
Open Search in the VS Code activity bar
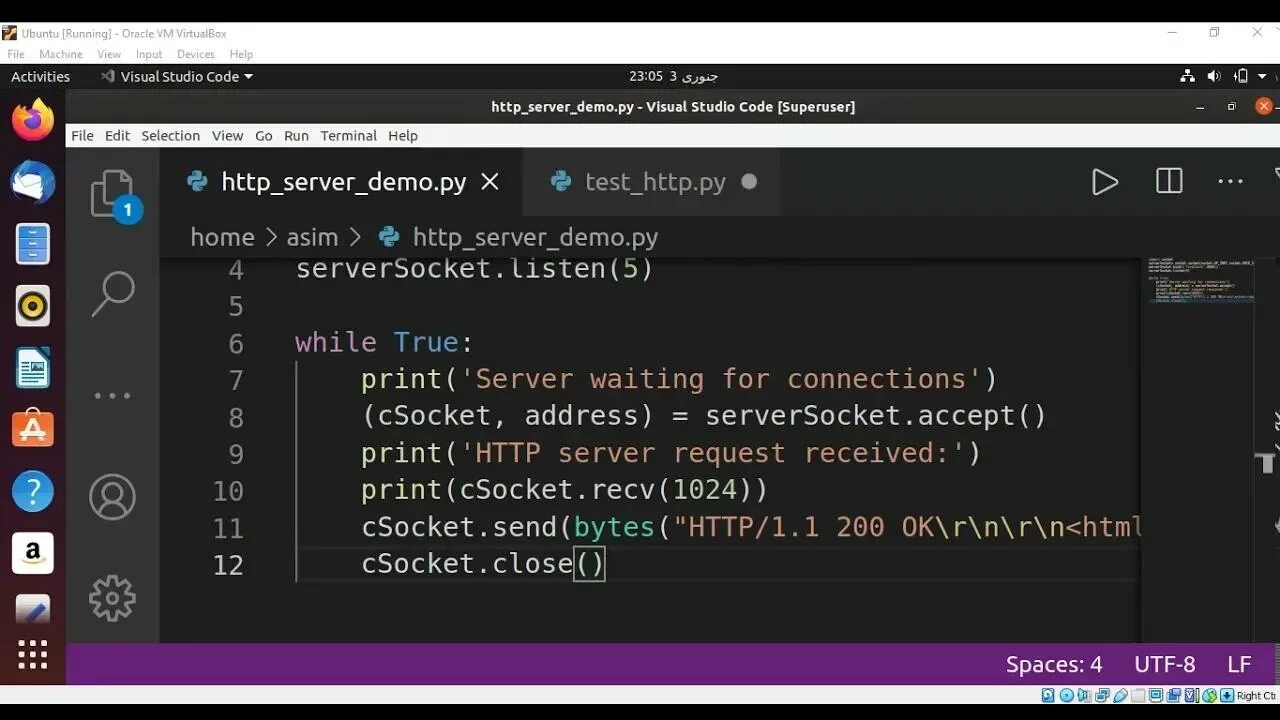(x=112, y=292)
